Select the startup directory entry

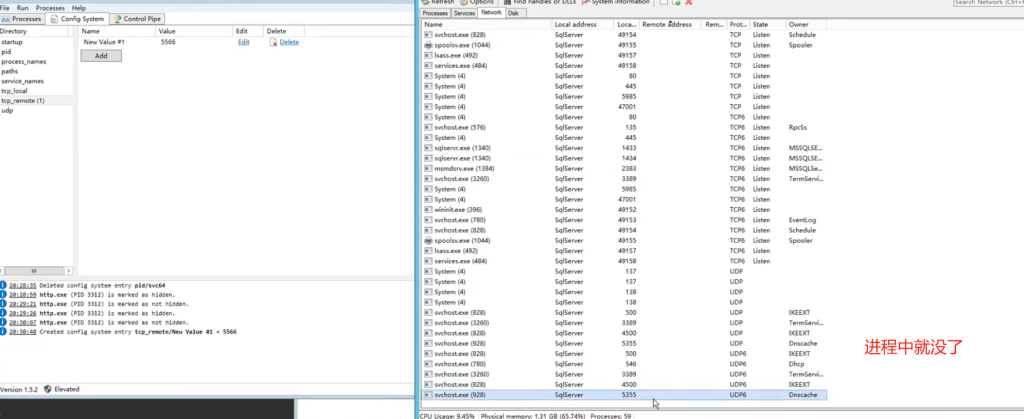(37, 42)
